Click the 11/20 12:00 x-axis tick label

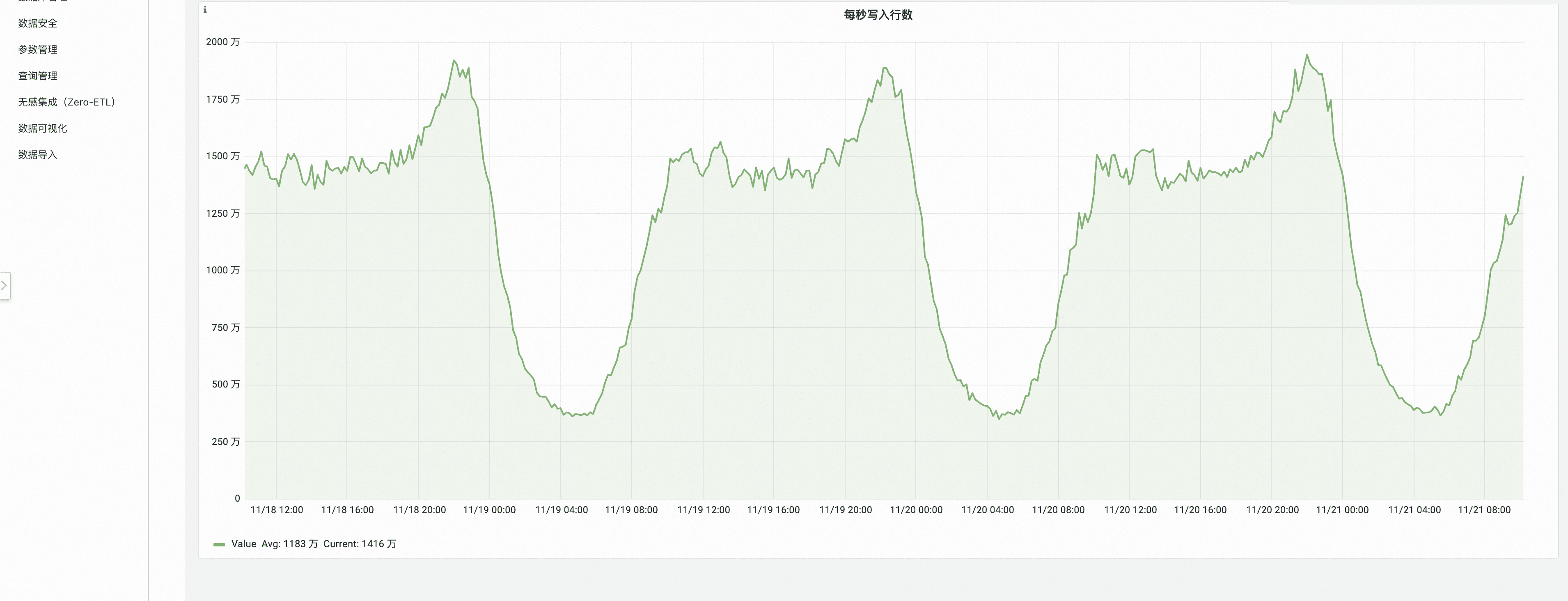1130,510
